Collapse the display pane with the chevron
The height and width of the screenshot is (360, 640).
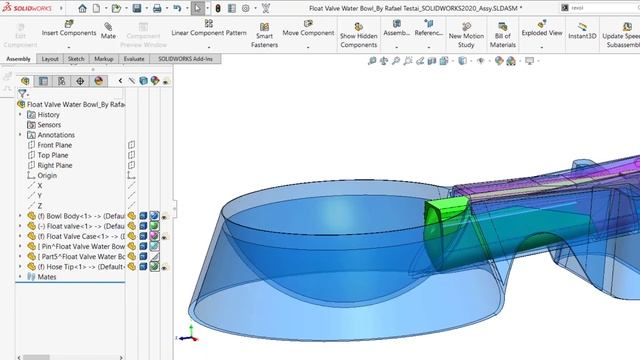pyautogui.click(x=120, y=81)
